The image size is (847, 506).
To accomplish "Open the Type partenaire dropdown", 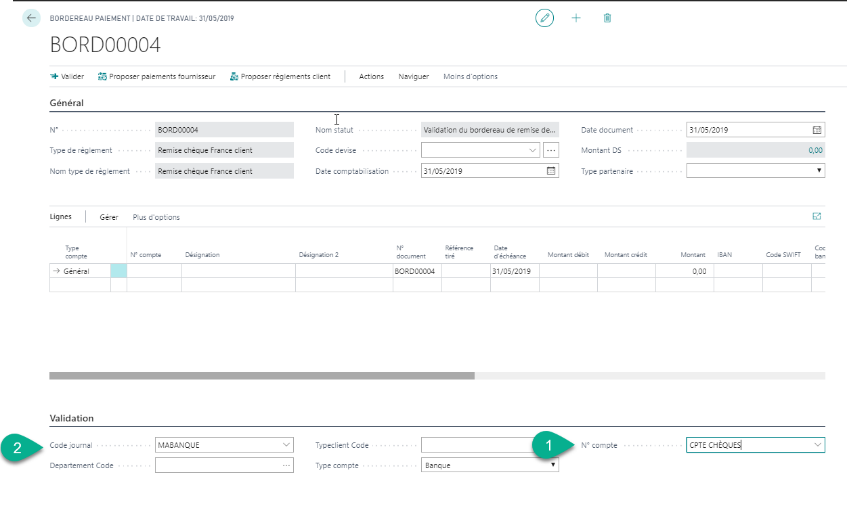I will pyautogui.click(x=819, y=171).
